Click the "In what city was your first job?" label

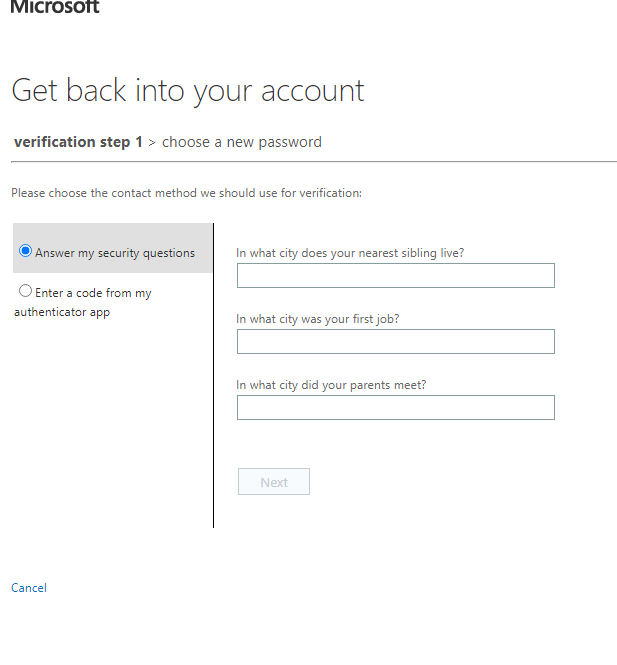pyautogui.click(x=325, y=319)
